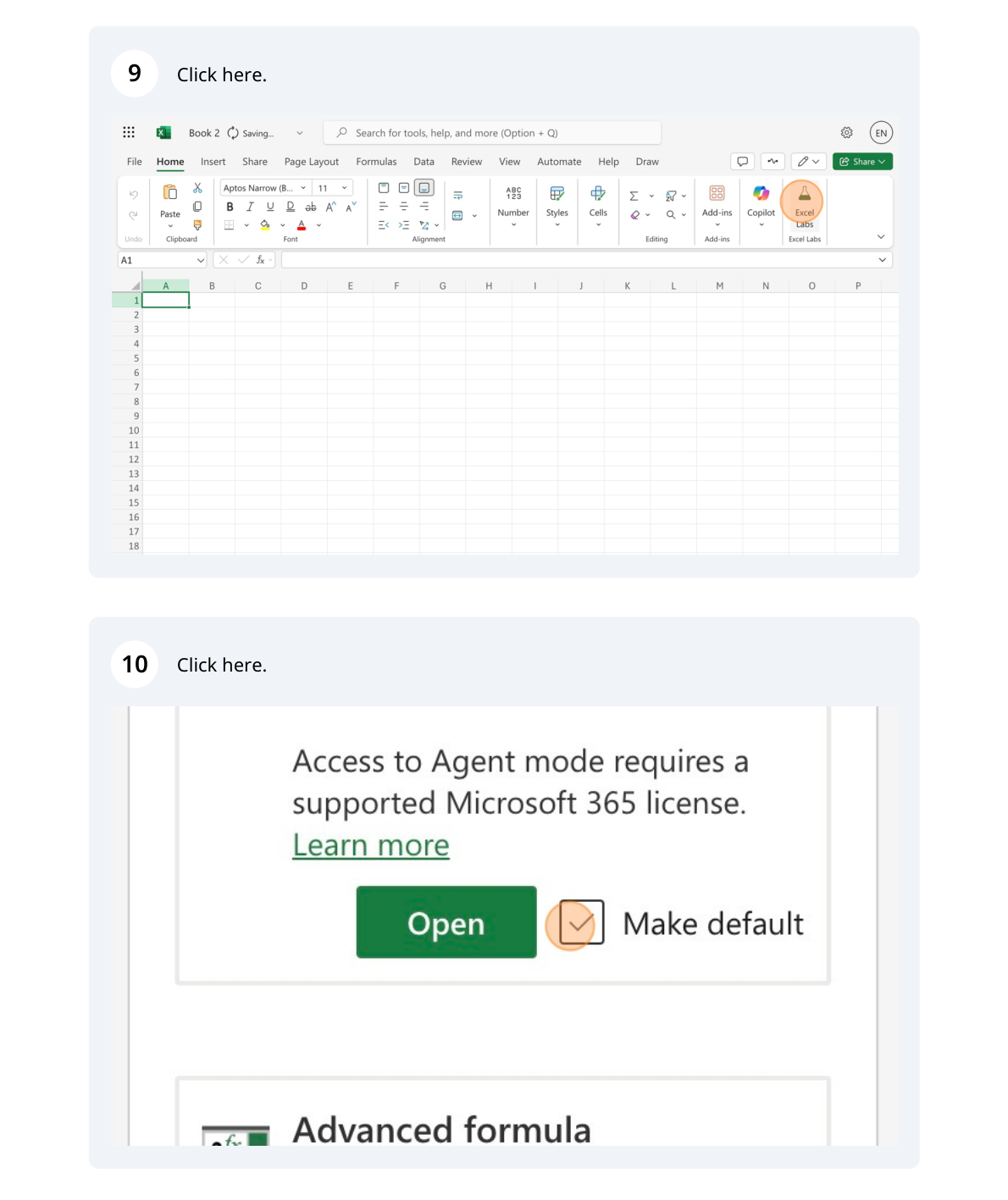Open the font size dropdown
This screenshot has height=1200, width=1008.
344,188
